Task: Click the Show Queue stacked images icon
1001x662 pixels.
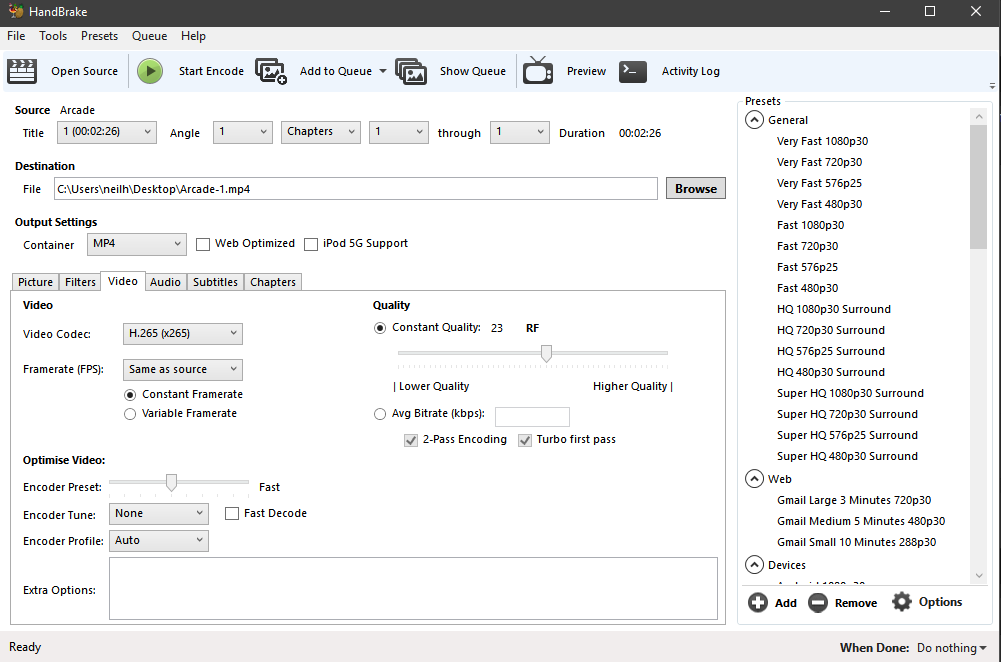Action: click(410, 71)
